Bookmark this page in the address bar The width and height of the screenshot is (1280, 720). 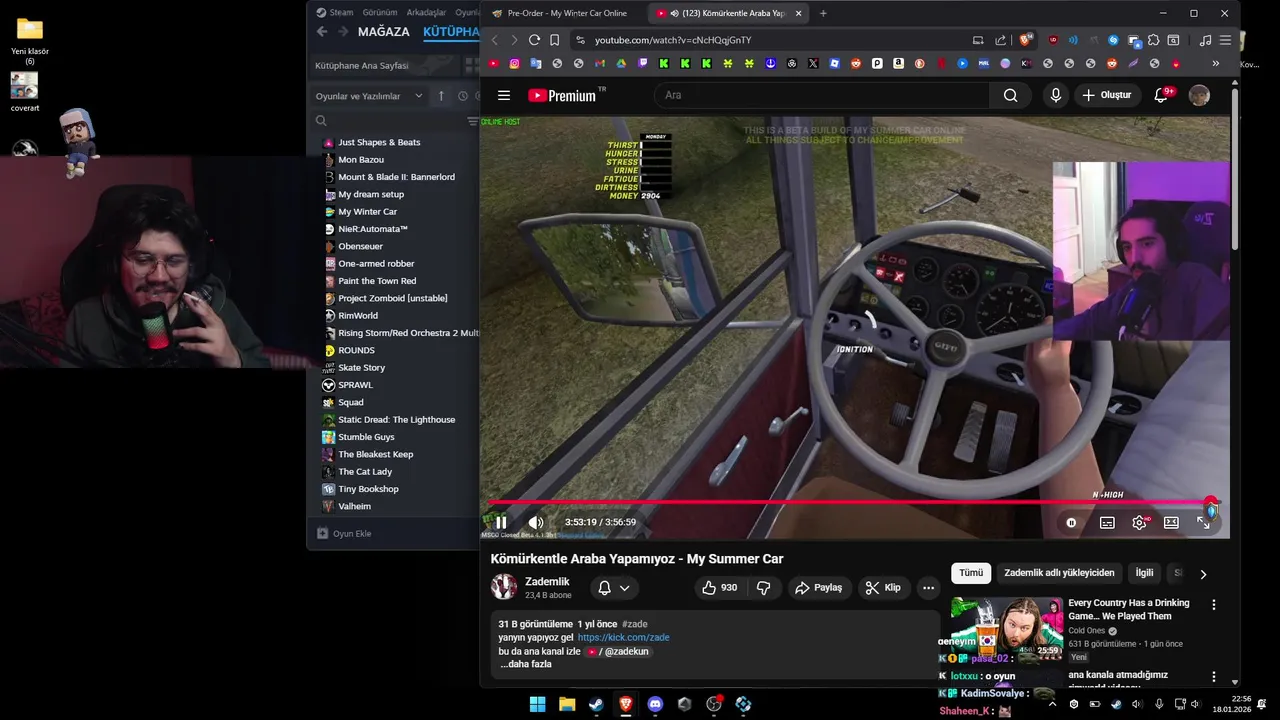pyautogui.click(x=554, y=40)
